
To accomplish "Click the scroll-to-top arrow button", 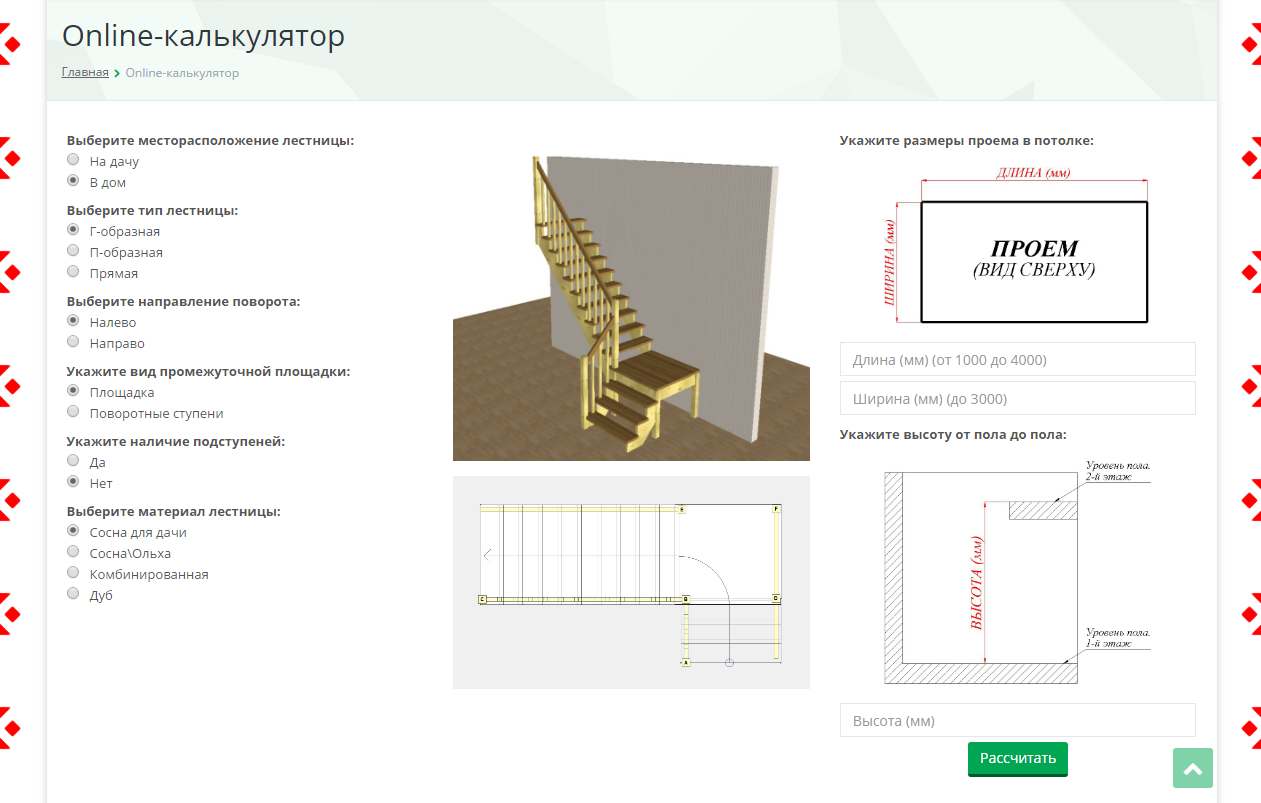I will 1193,768.
